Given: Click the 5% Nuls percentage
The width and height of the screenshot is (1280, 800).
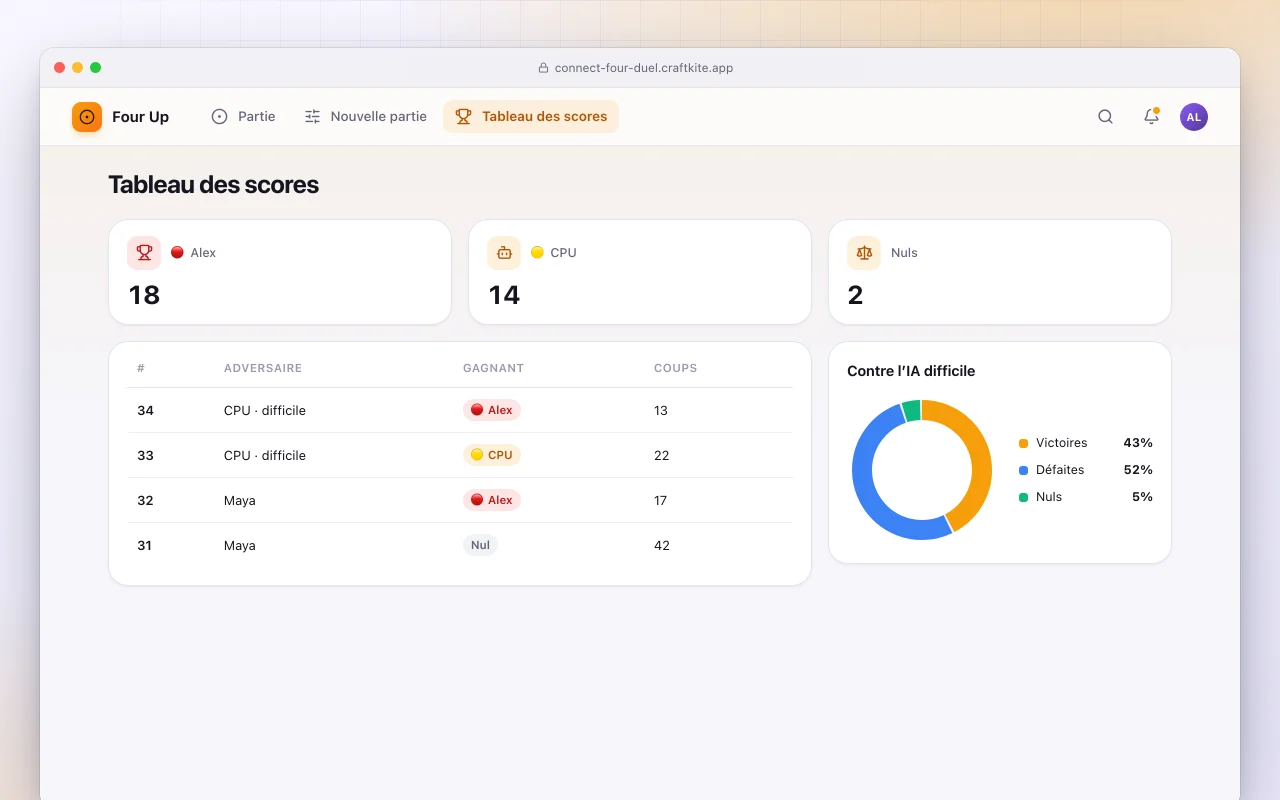Looking at the screenshot, I should tap(1142, 497).
